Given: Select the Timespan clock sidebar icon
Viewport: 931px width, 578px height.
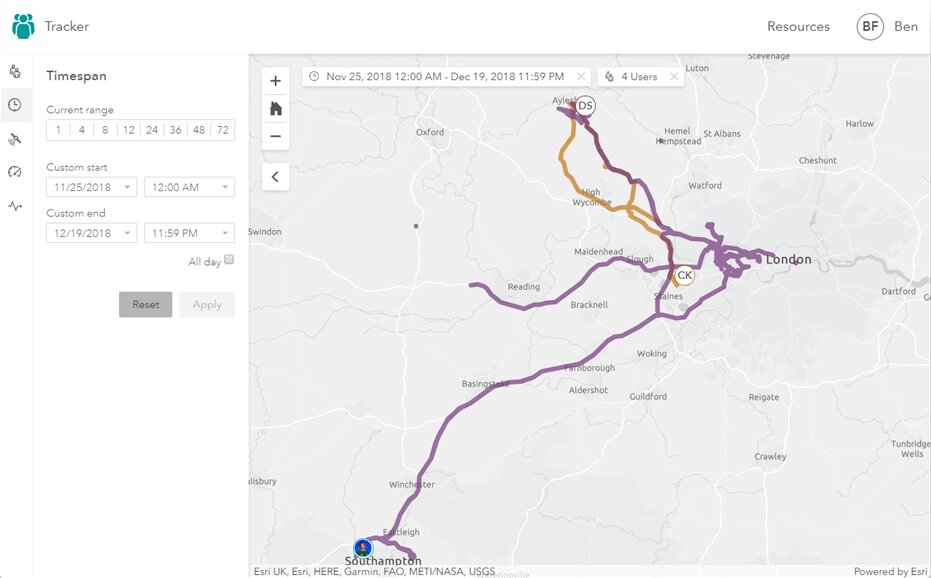Looking at the screenshot, I should 15,105.
